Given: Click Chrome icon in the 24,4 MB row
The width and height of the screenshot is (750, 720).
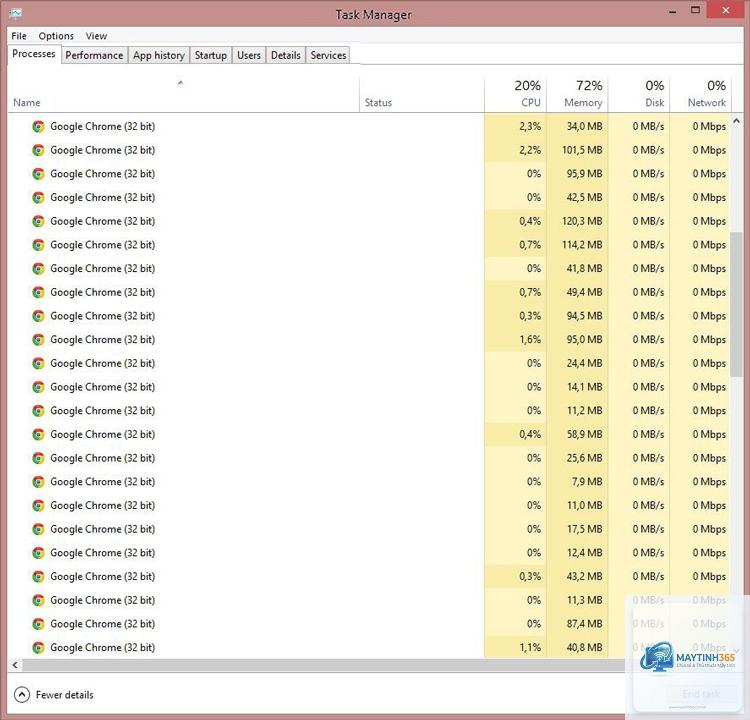Looking at the screenshot, I should (x=38, y=363).
